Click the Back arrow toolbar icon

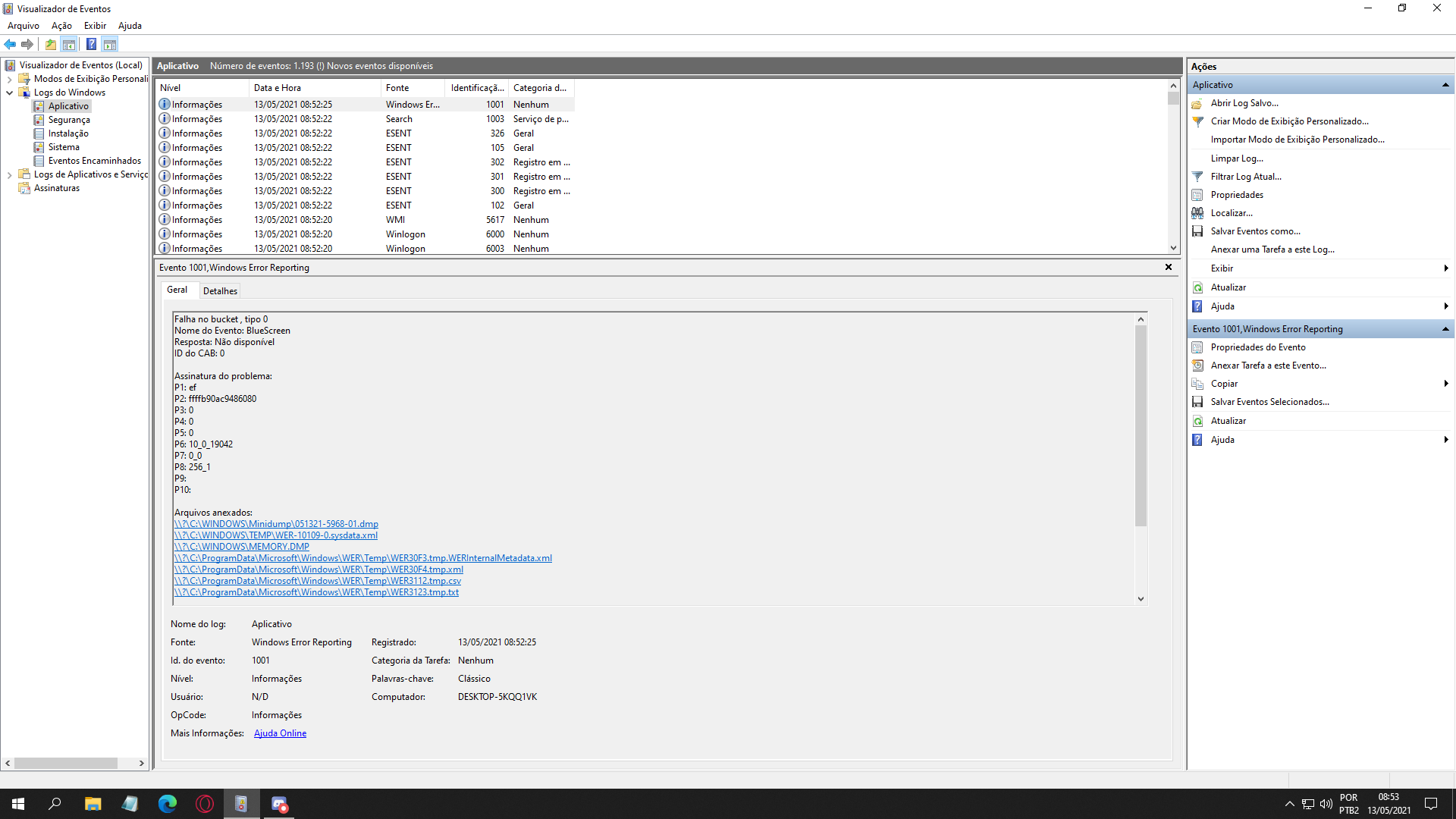point(10,44)
